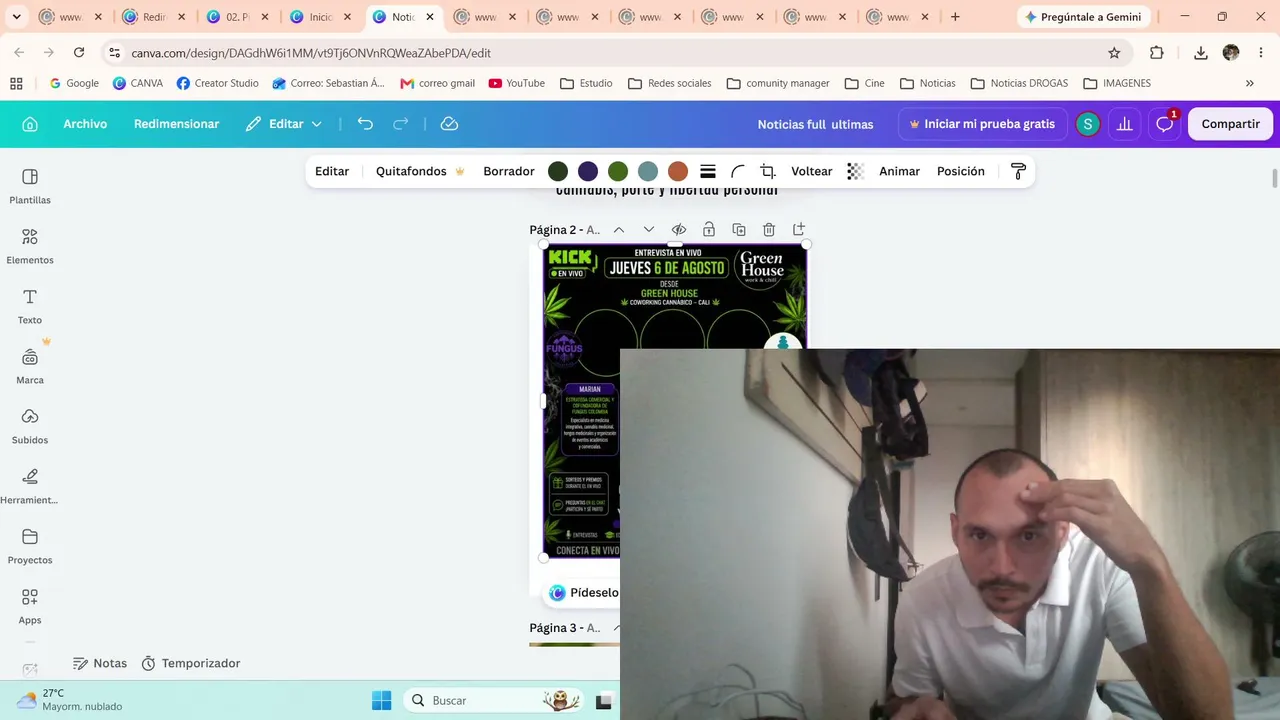
Task: Open the Subidos uploads panel
Action: (30, 426)
